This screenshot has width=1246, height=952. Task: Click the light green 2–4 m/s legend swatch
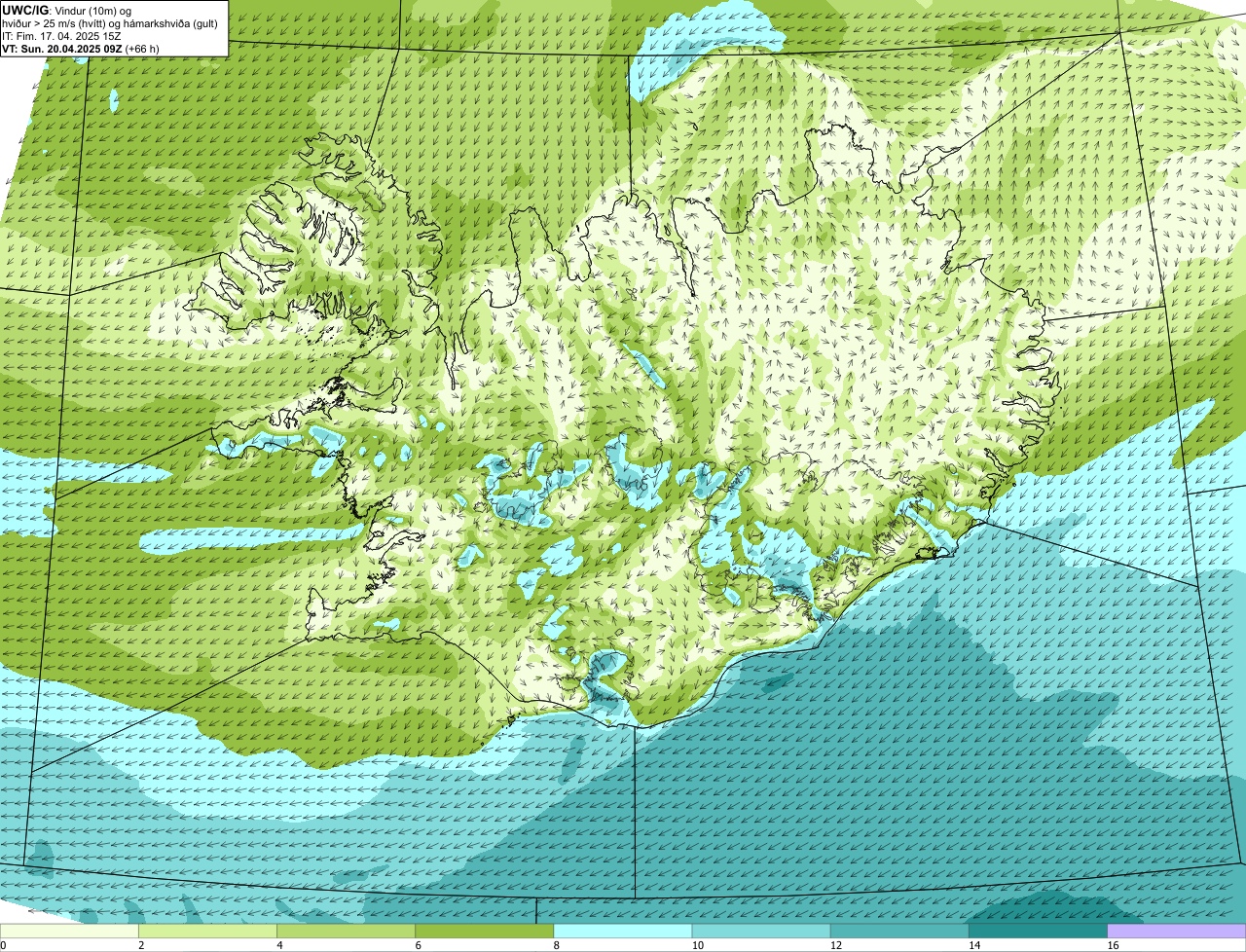pyautogui.click(x=207, y=931)
